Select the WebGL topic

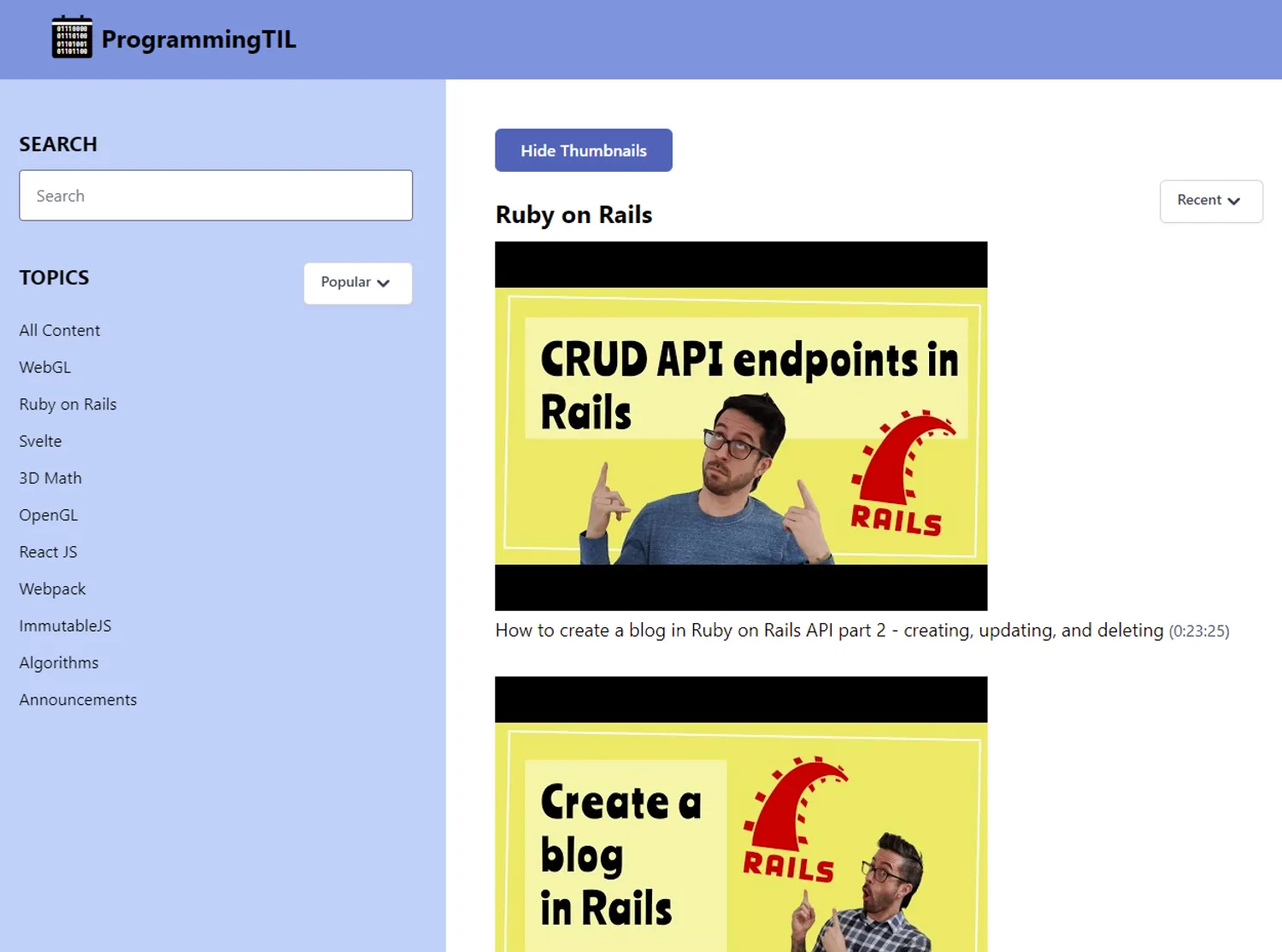tap(45, 367)
